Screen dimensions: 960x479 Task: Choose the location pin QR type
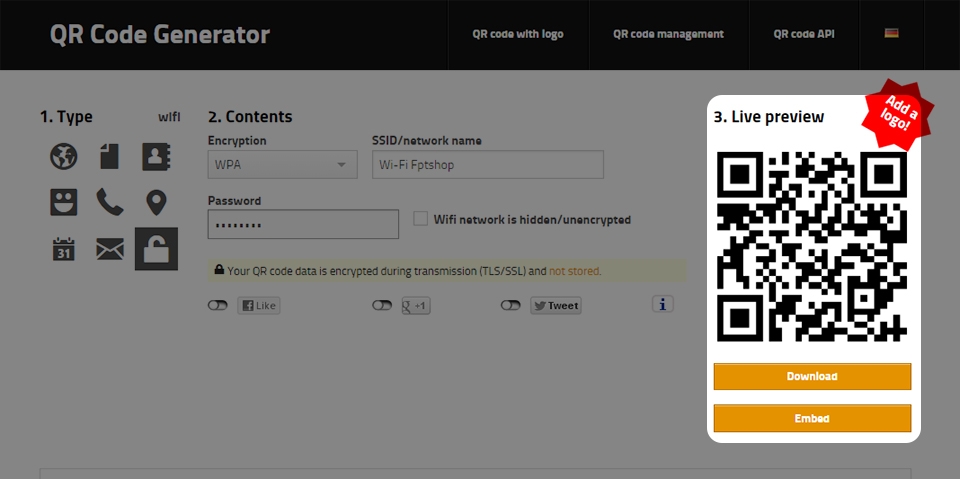[156, 203]
